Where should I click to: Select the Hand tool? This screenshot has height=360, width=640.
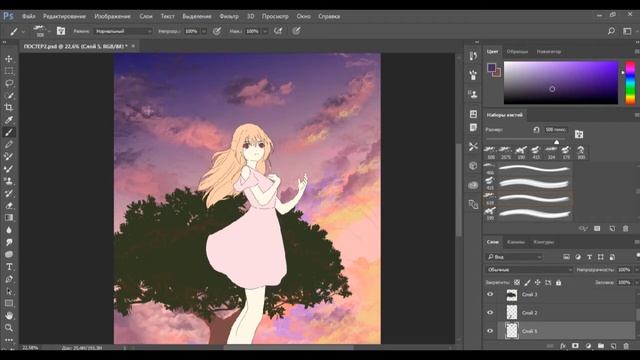click(x=9, y=316)
